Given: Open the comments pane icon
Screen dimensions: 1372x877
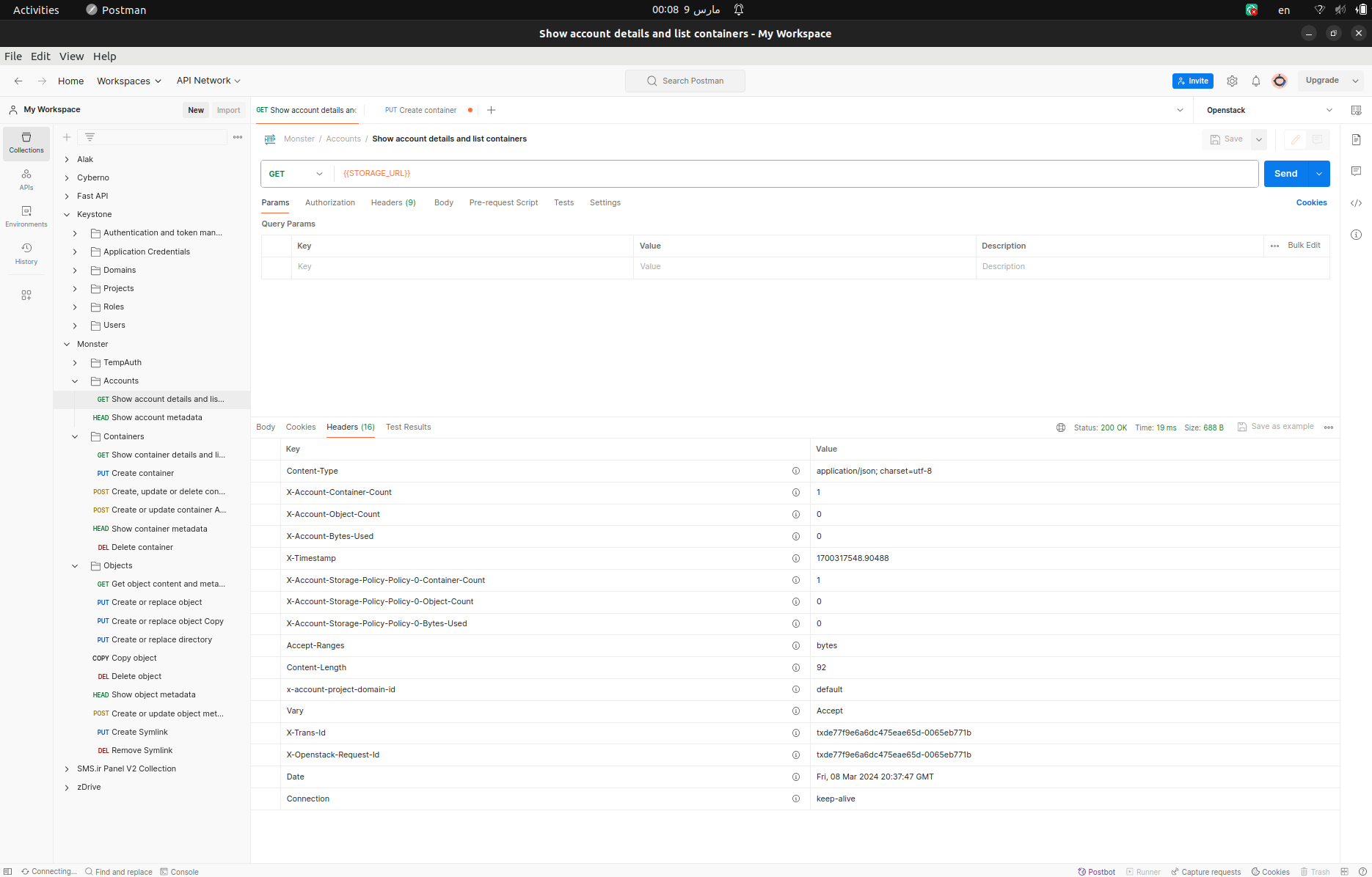Looking at the screenshot, I should point(1356,171).
